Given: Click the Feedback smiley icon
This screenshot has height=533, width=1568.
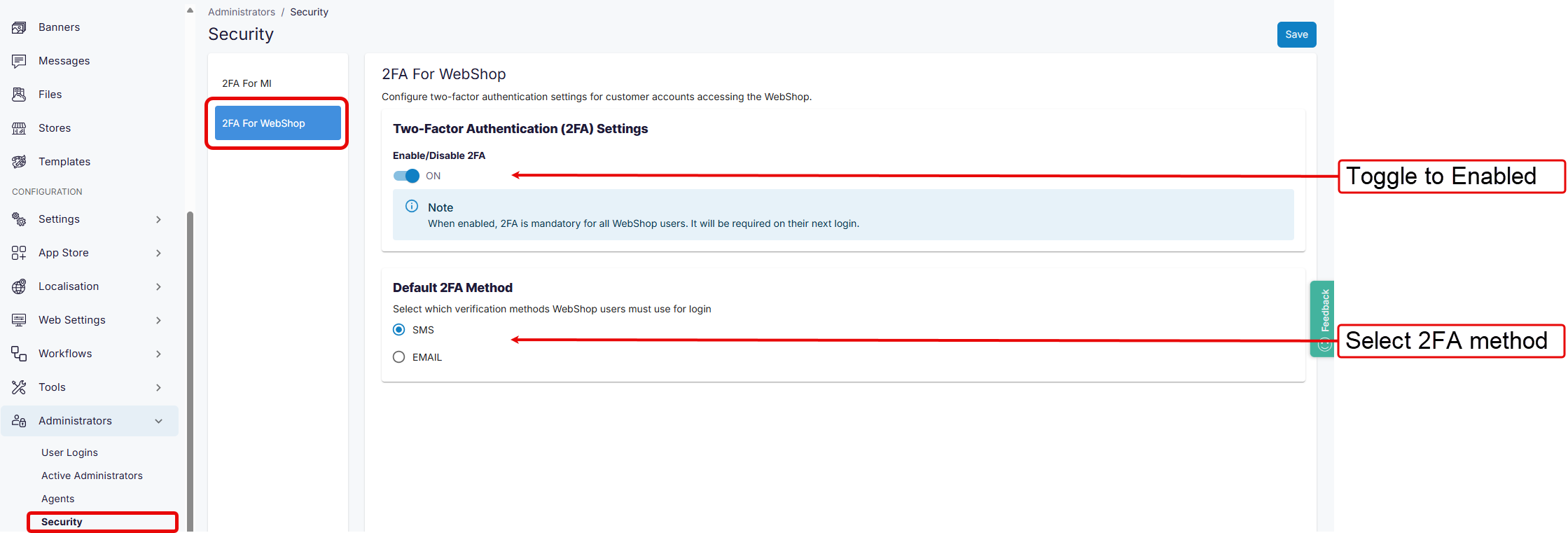Looking at the screenshot, I should coord(1324,345).
